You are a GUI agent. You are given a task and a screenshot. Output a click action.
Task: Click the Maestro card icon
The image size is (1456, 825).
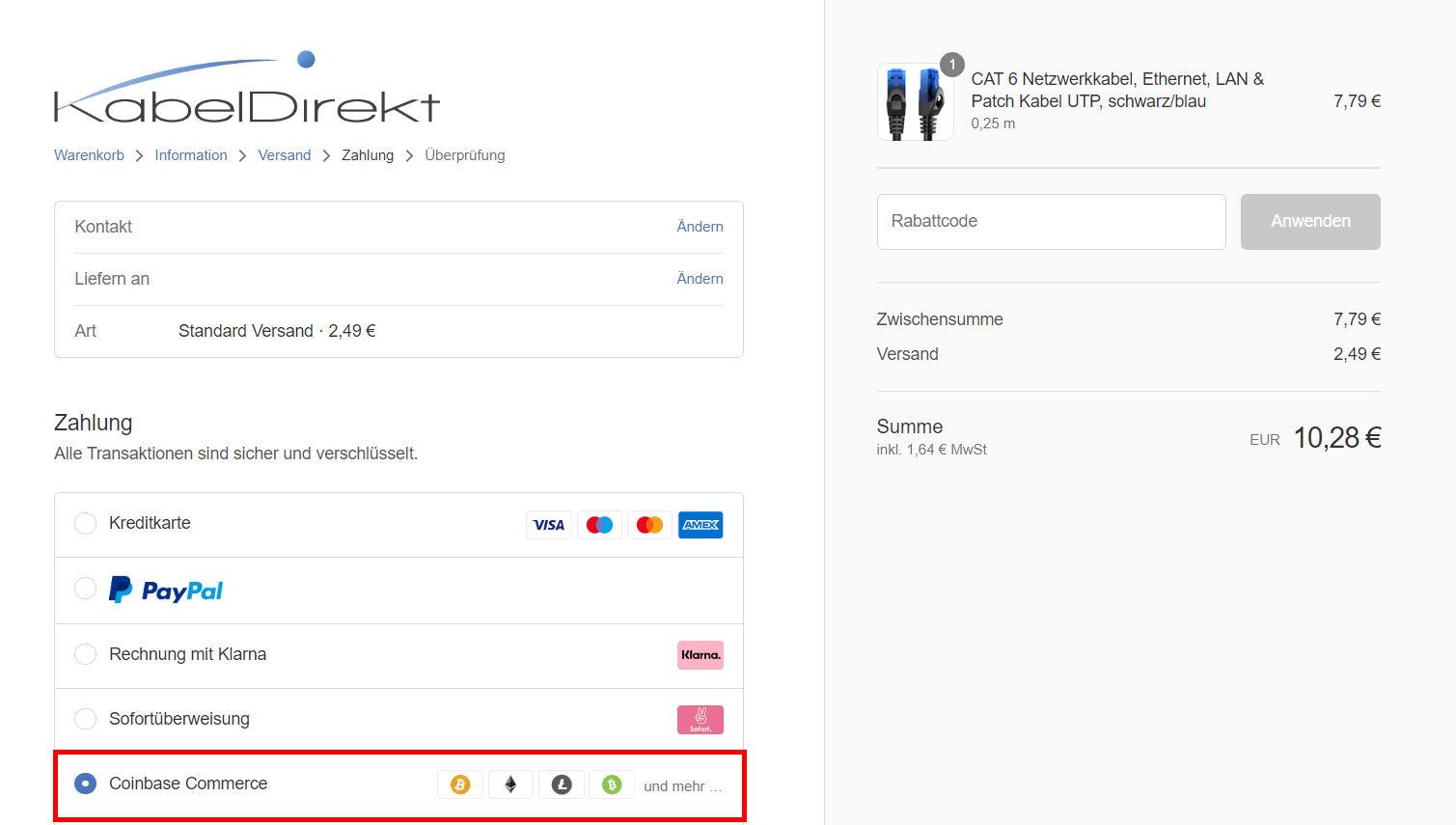point(599,525)
